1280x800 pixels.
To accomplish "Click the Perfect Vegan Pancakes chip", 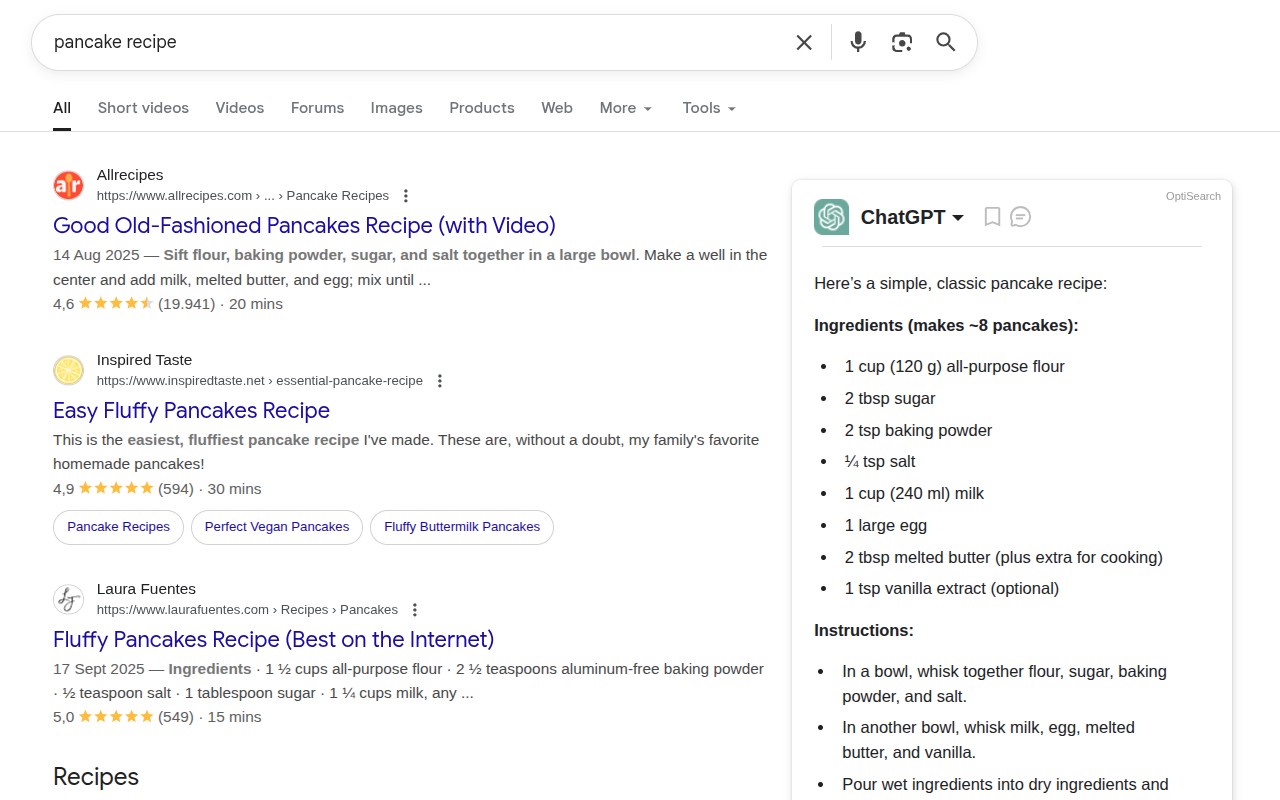I will [x=277, y=527].
